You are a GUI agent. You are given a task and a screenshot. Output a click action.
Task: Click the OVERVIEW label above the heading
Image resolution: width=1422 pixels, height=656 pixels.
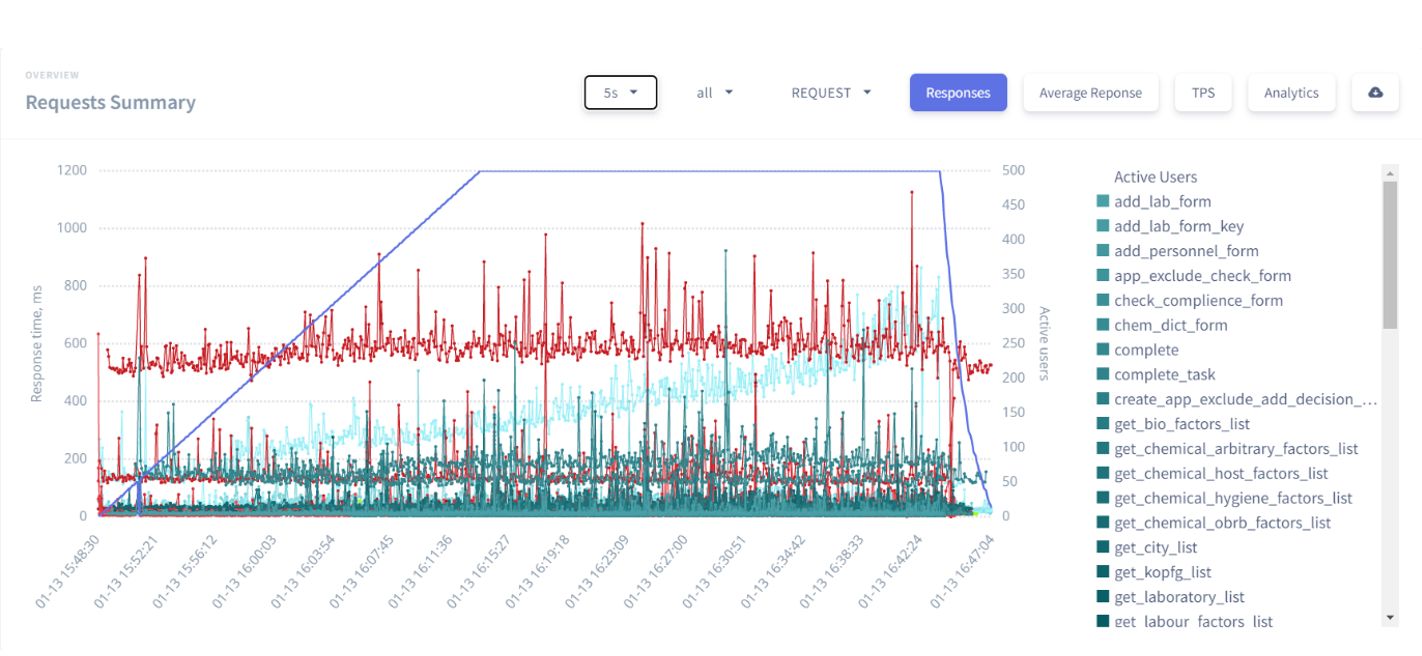[x=52, y=75]
